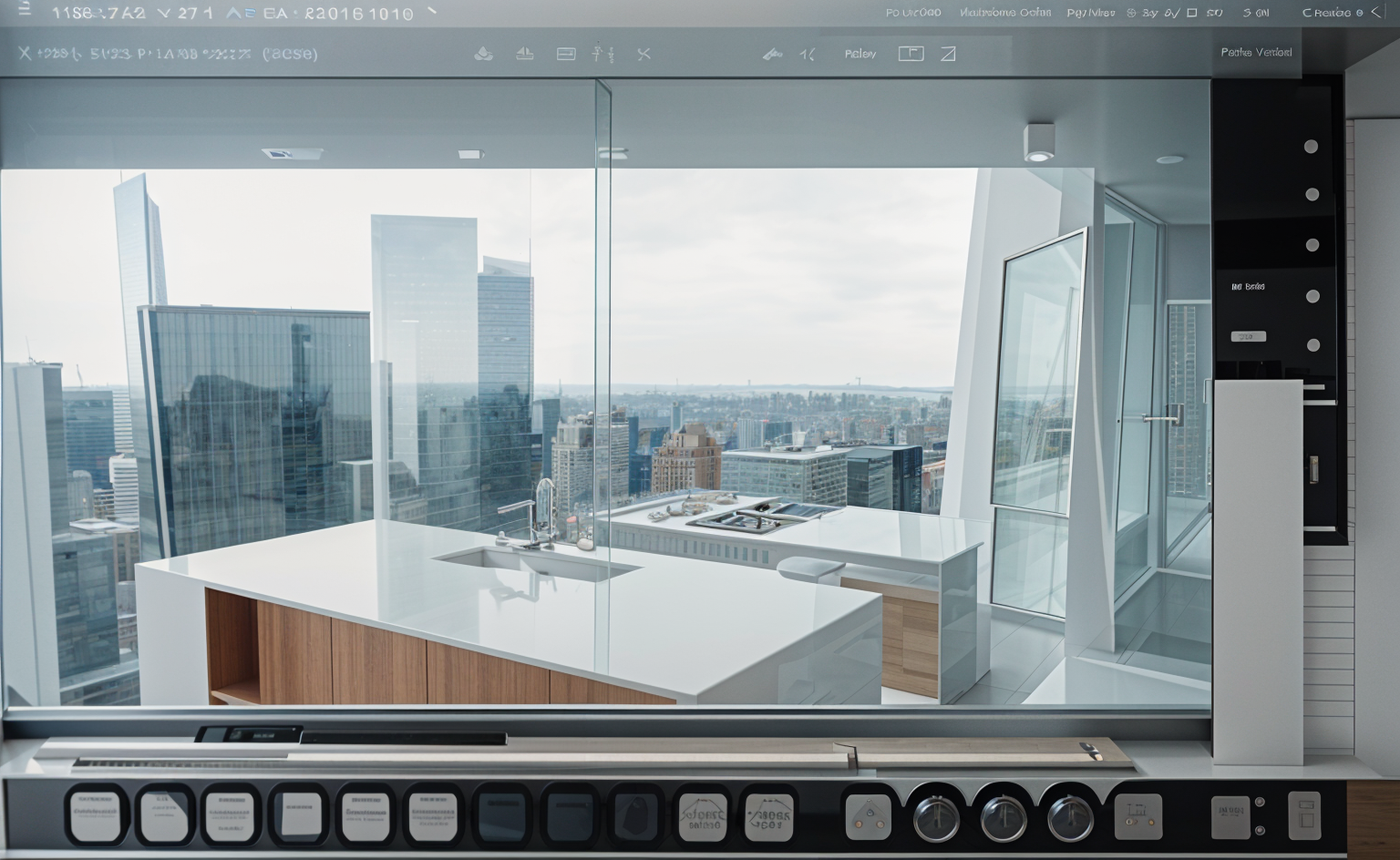Click the rectangle frame icon in the toolbar
The image size is (1400, 860).
coord(566,54)
